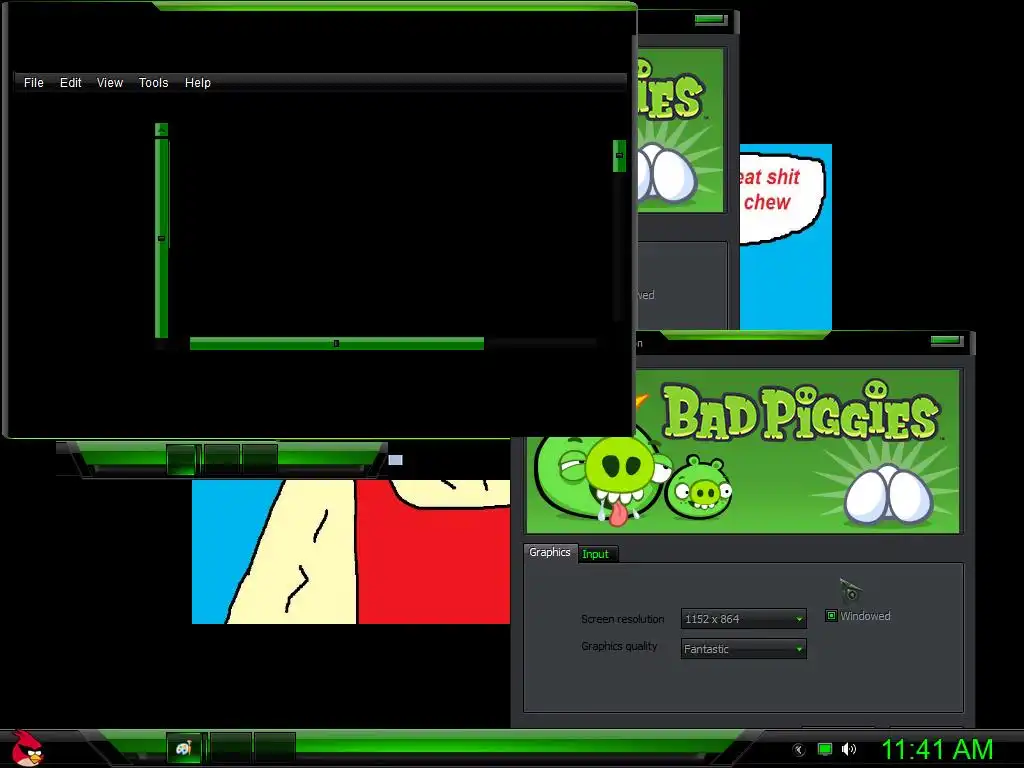Open the View menu
Image resolution: width=1024 pixels, height=768 pixels.
click(110, 83)
